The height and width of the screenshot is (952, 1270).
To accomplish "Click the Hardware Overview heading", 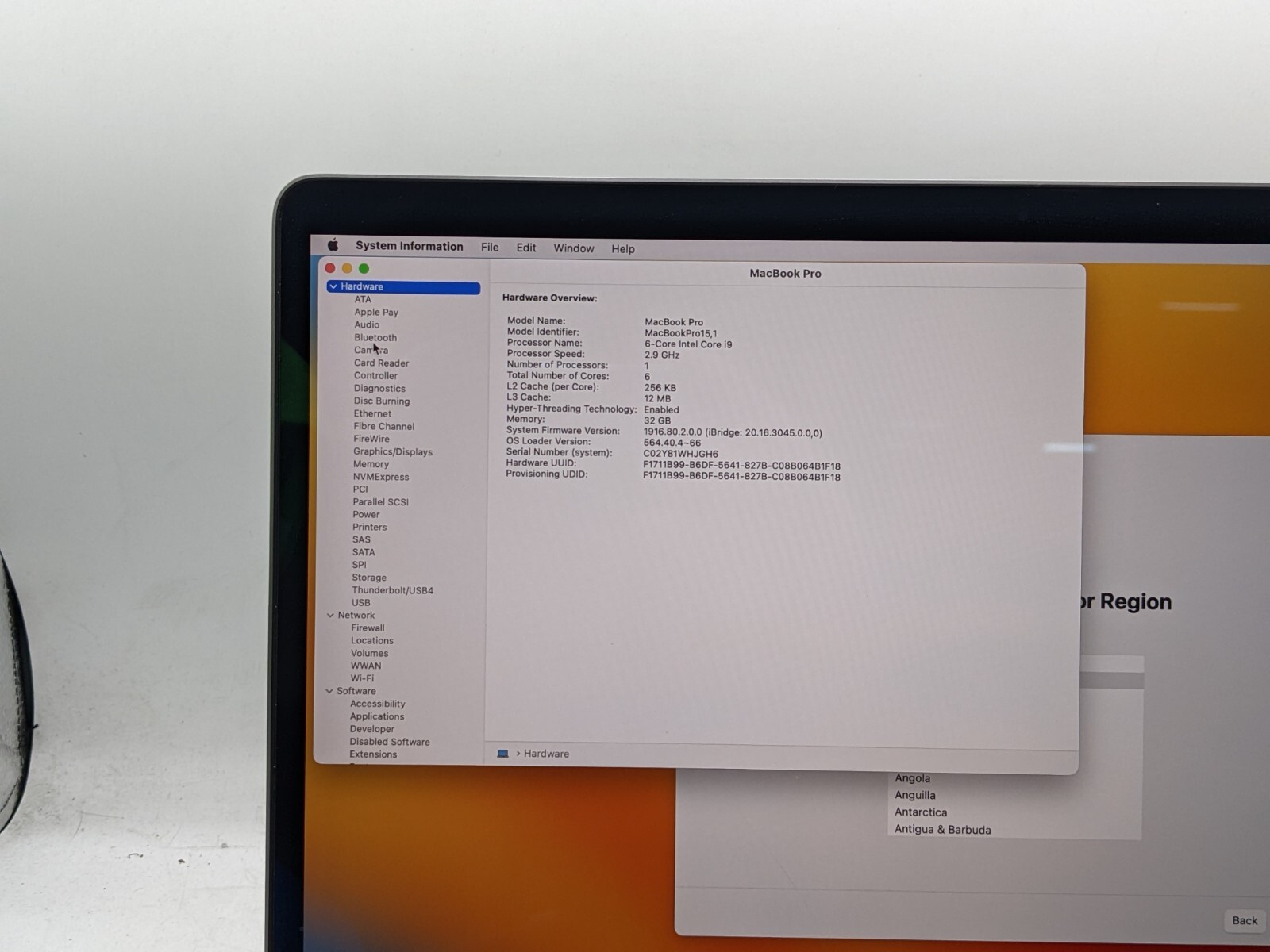I will [x=549, y=298].
